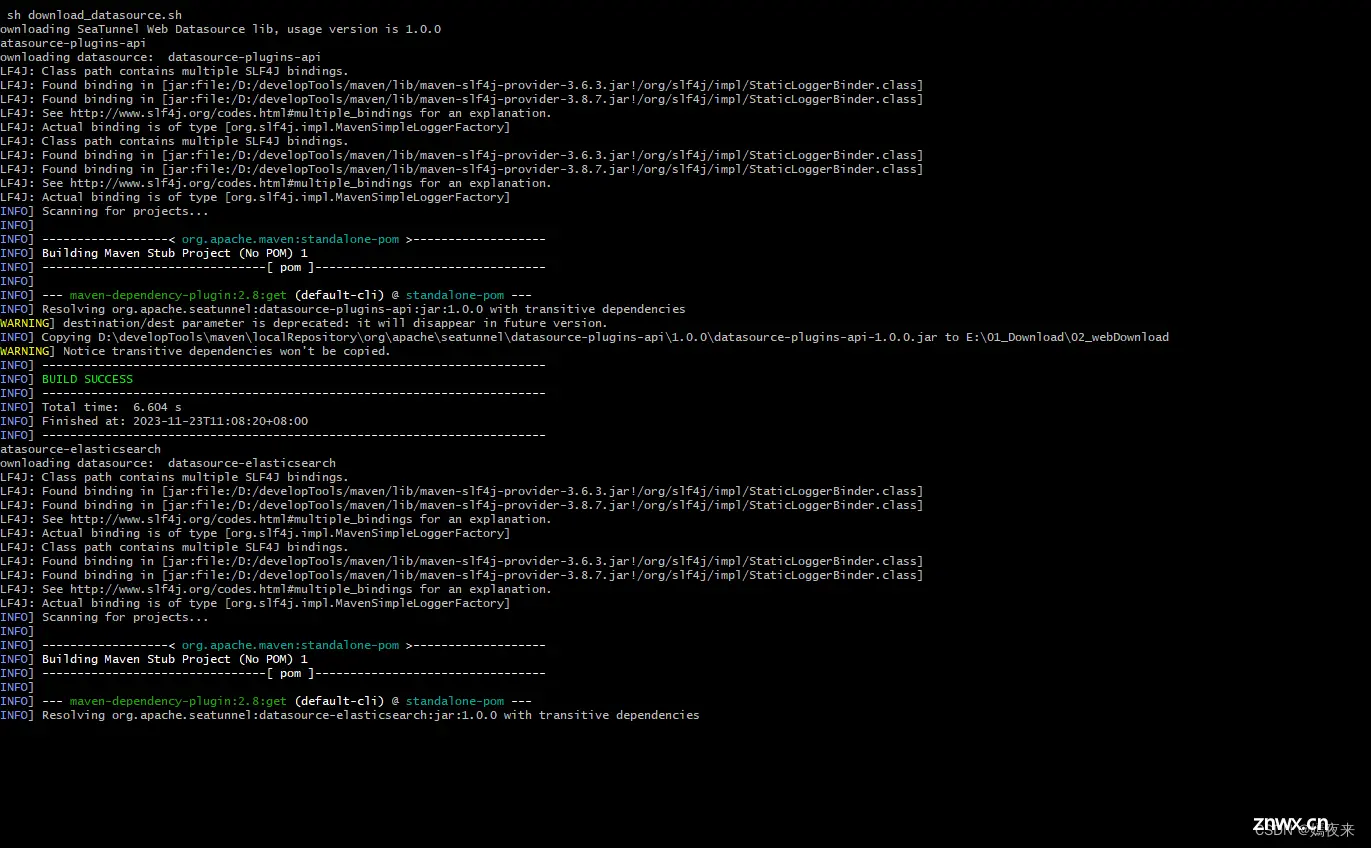Click the 'datasource-plugins-api-1.0.0.jar' file name
Screen dimensions: 1371x848
827,337
